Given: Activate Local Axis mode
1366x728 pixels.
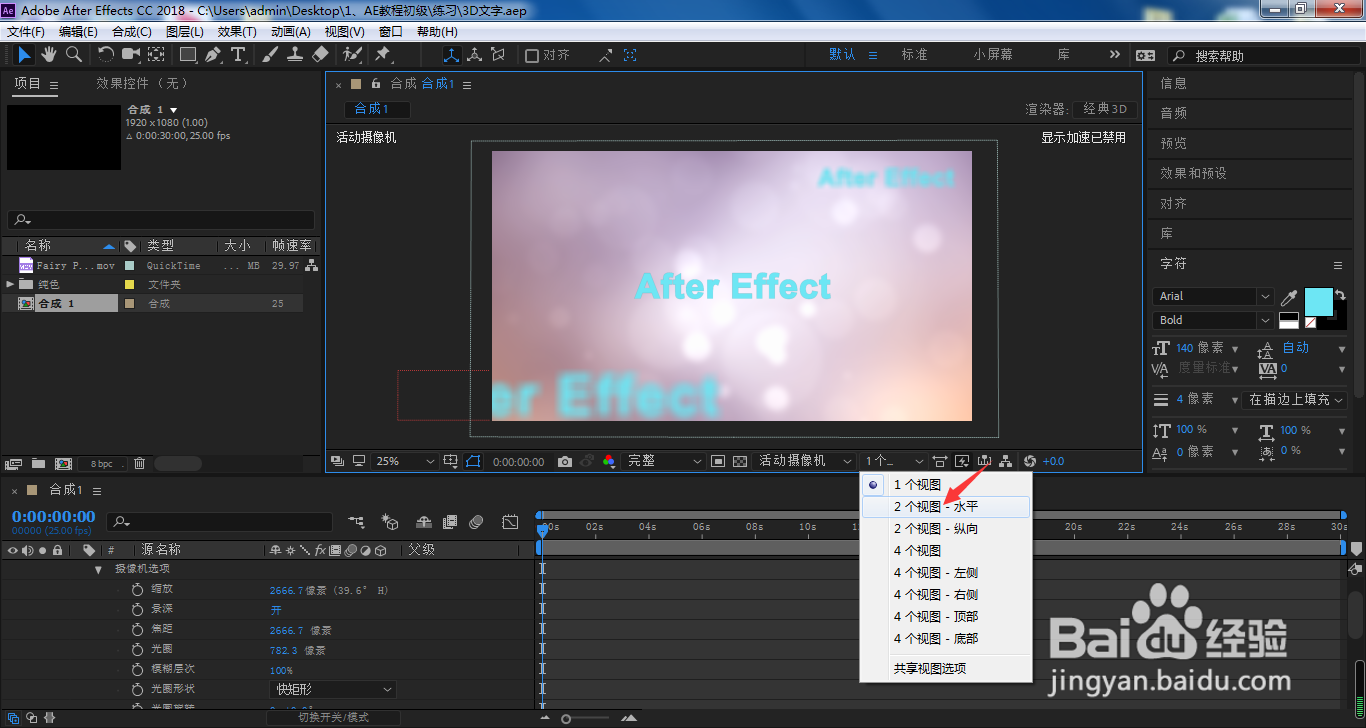Looking at the screenshot, I should click(452, 55).
